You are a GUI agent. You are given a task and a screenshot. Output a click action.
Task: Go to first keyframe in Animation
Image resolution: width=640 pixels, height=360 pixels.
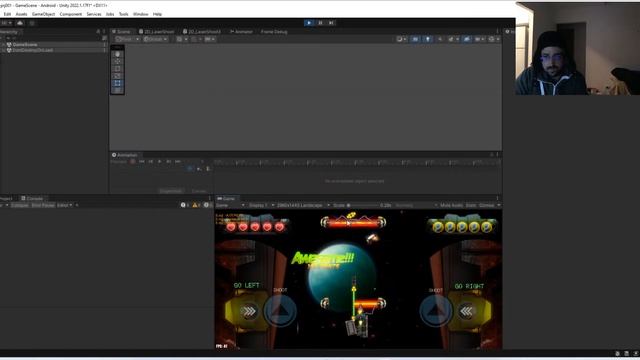point(142,162)
